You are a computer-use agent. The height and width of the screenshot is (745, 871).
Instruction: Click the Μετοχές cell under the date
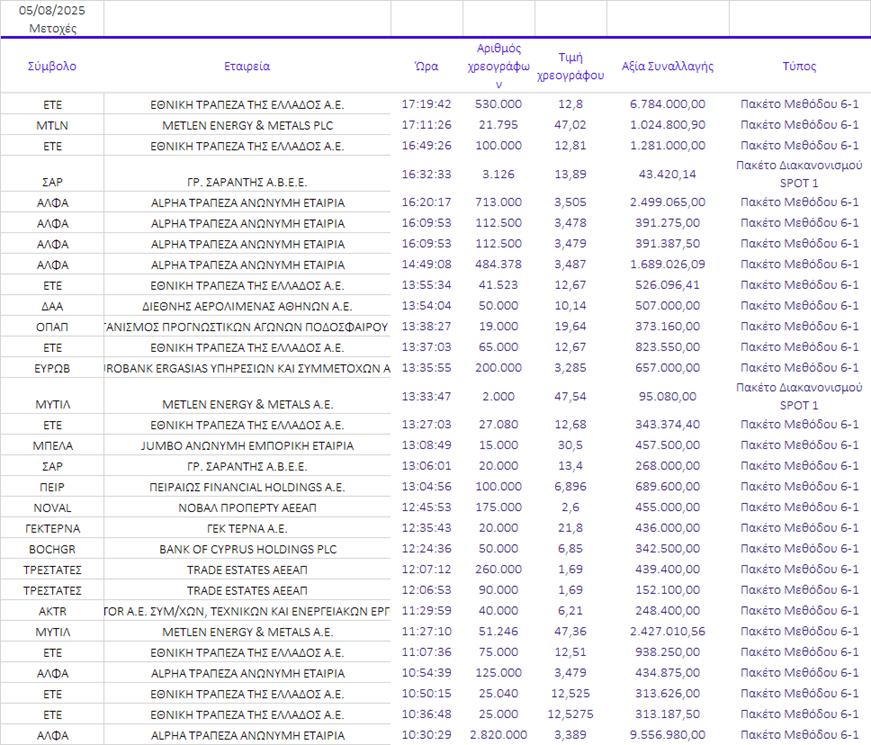52,28
